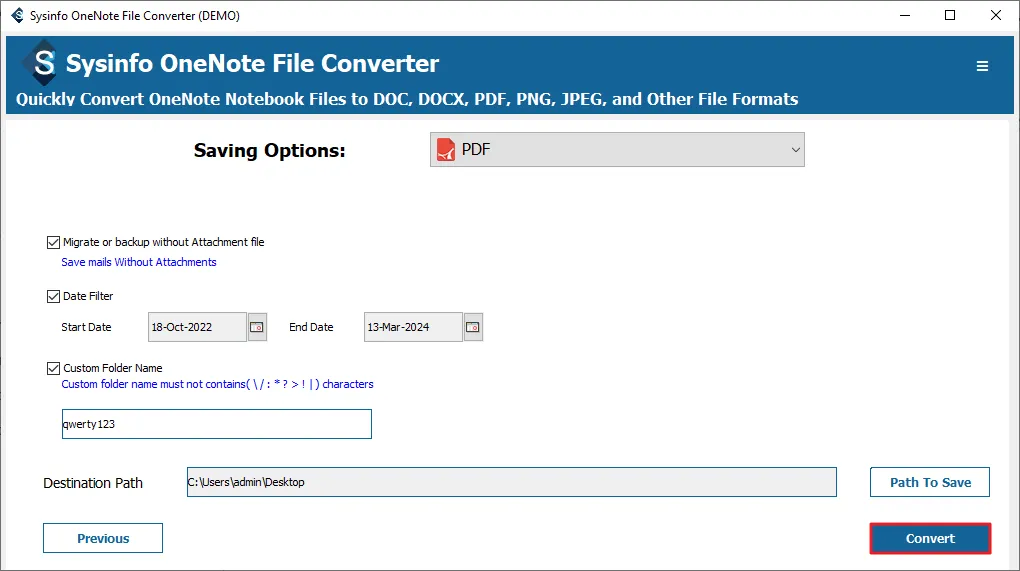Toggle the Custom Folder Name checkbox
The height and width of the screenshot is (571, 1020).
coord(53,368)
